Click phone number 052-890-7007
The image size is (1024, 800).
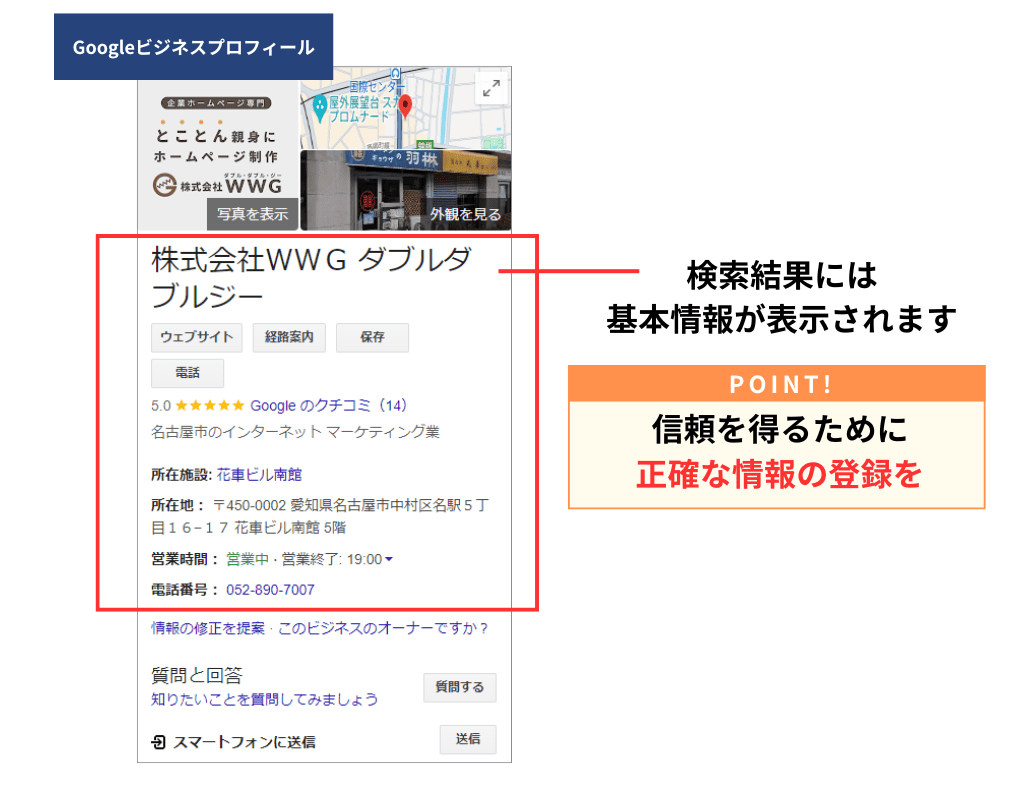(270, 590)
